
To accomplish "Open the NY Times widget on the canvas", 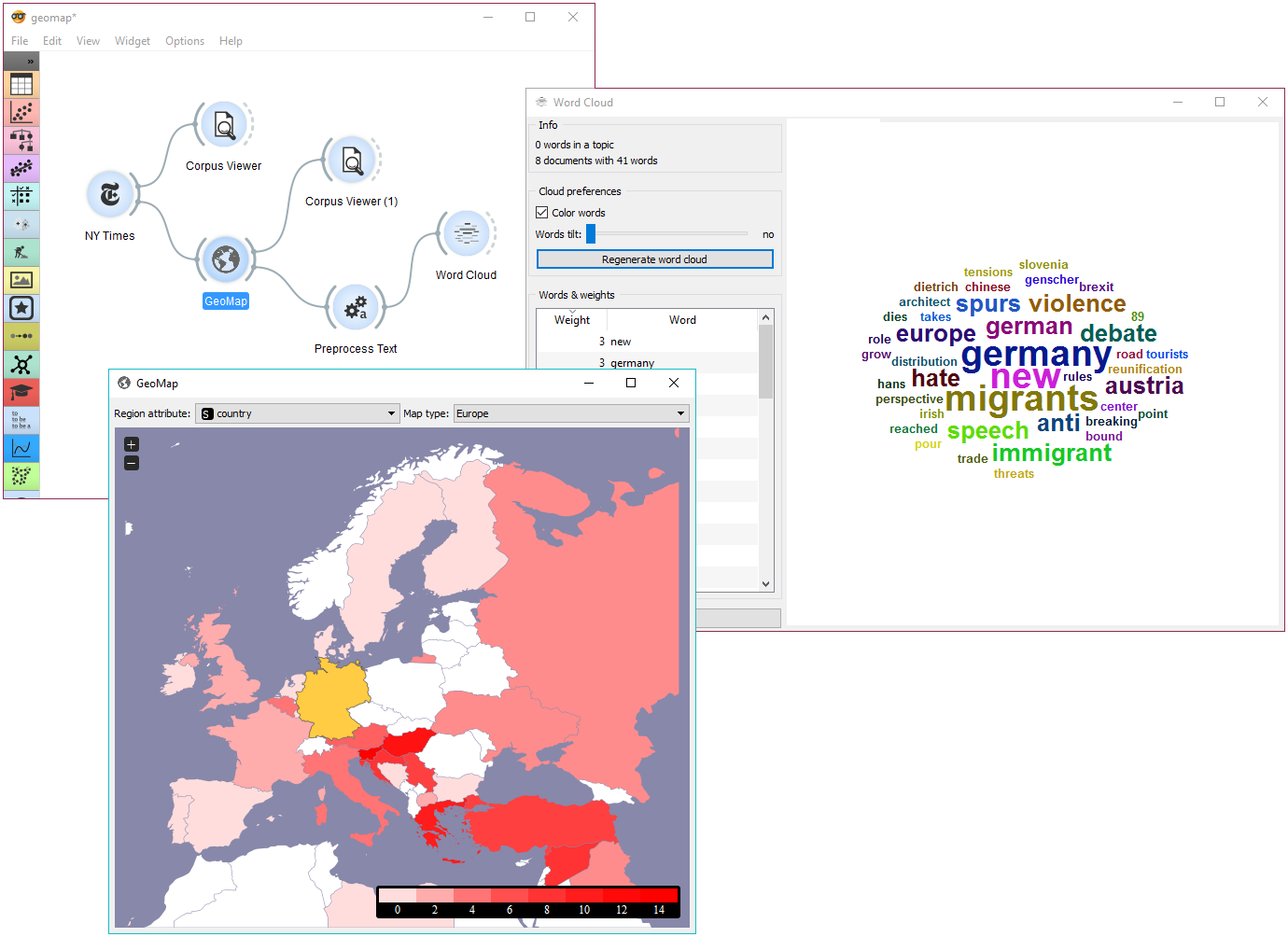I will point(109,194).
